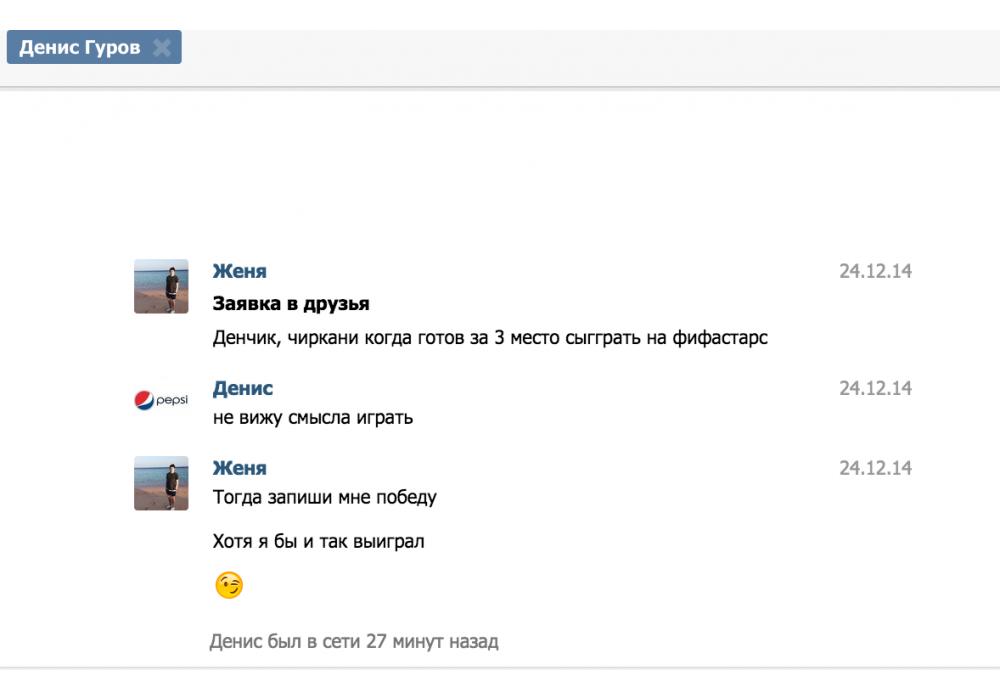The width and height of the screenshot is (1000, 700).
Task: Select the message 'Хотя я бы и так выиграл'
Action: pyautogui.click(x=318, y=542)
